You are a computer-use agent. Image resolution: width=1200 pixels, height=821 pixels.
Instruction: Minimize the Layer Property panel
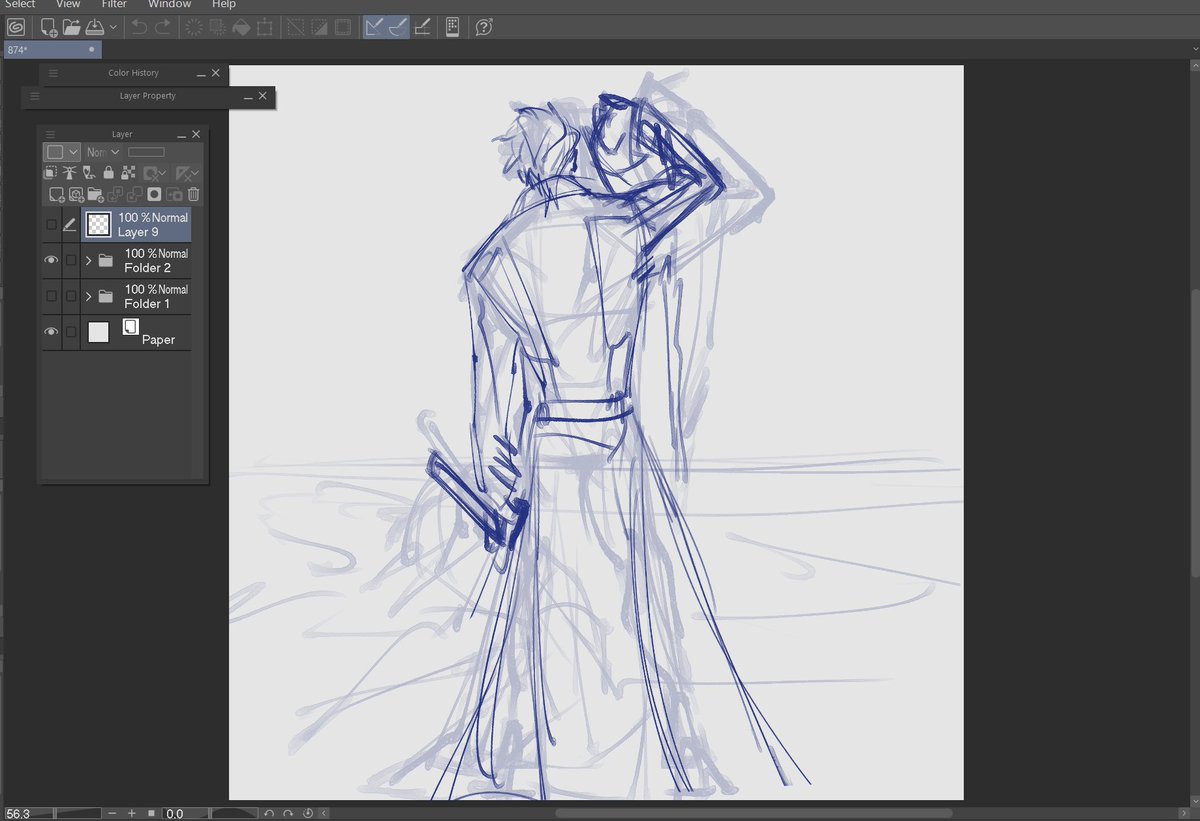pyautogui.click(x=248, y=97)
